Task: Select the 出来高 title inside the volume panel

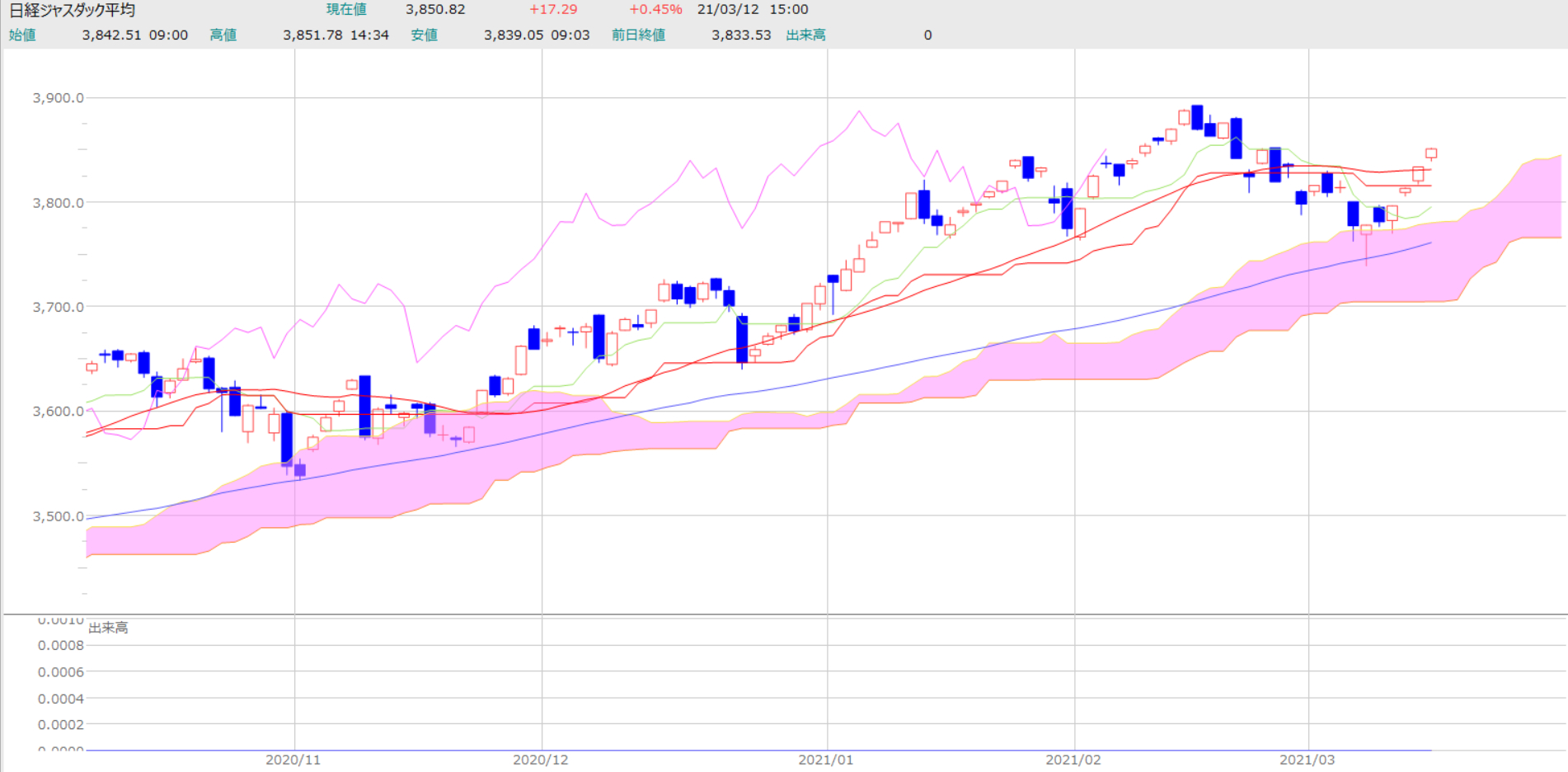Action: [x=108, y=628]
